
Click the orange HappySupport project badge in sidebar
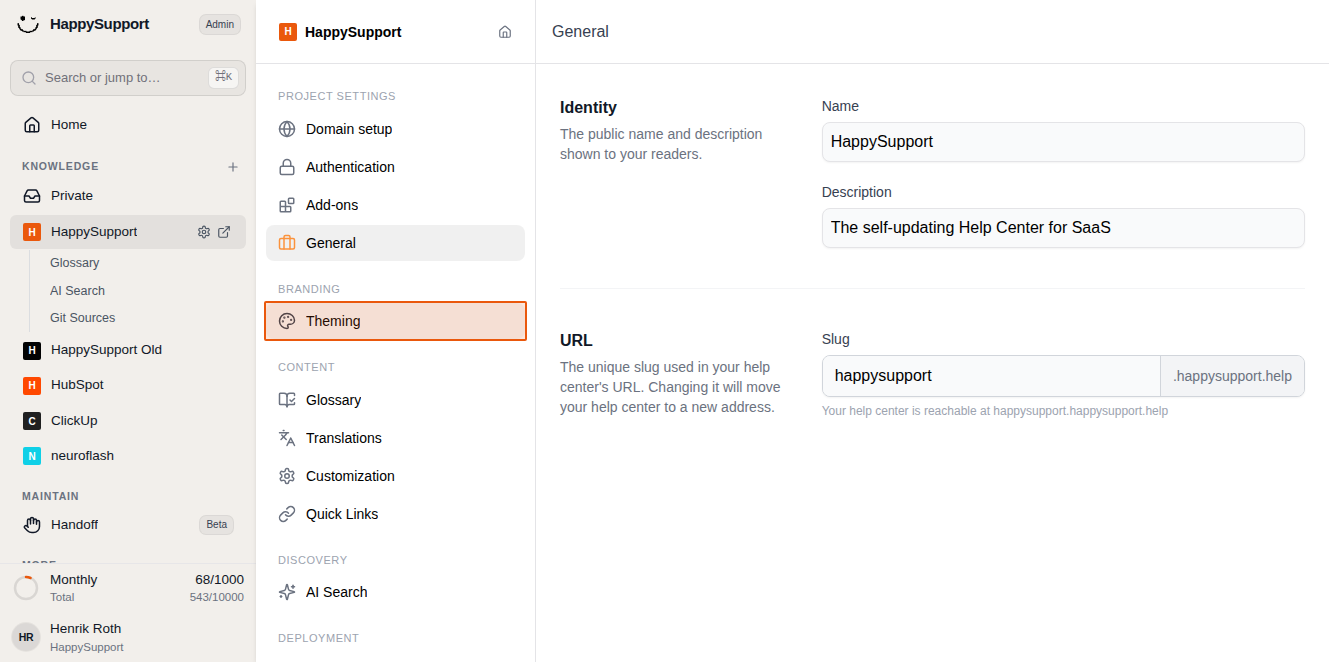click(32, 232)
